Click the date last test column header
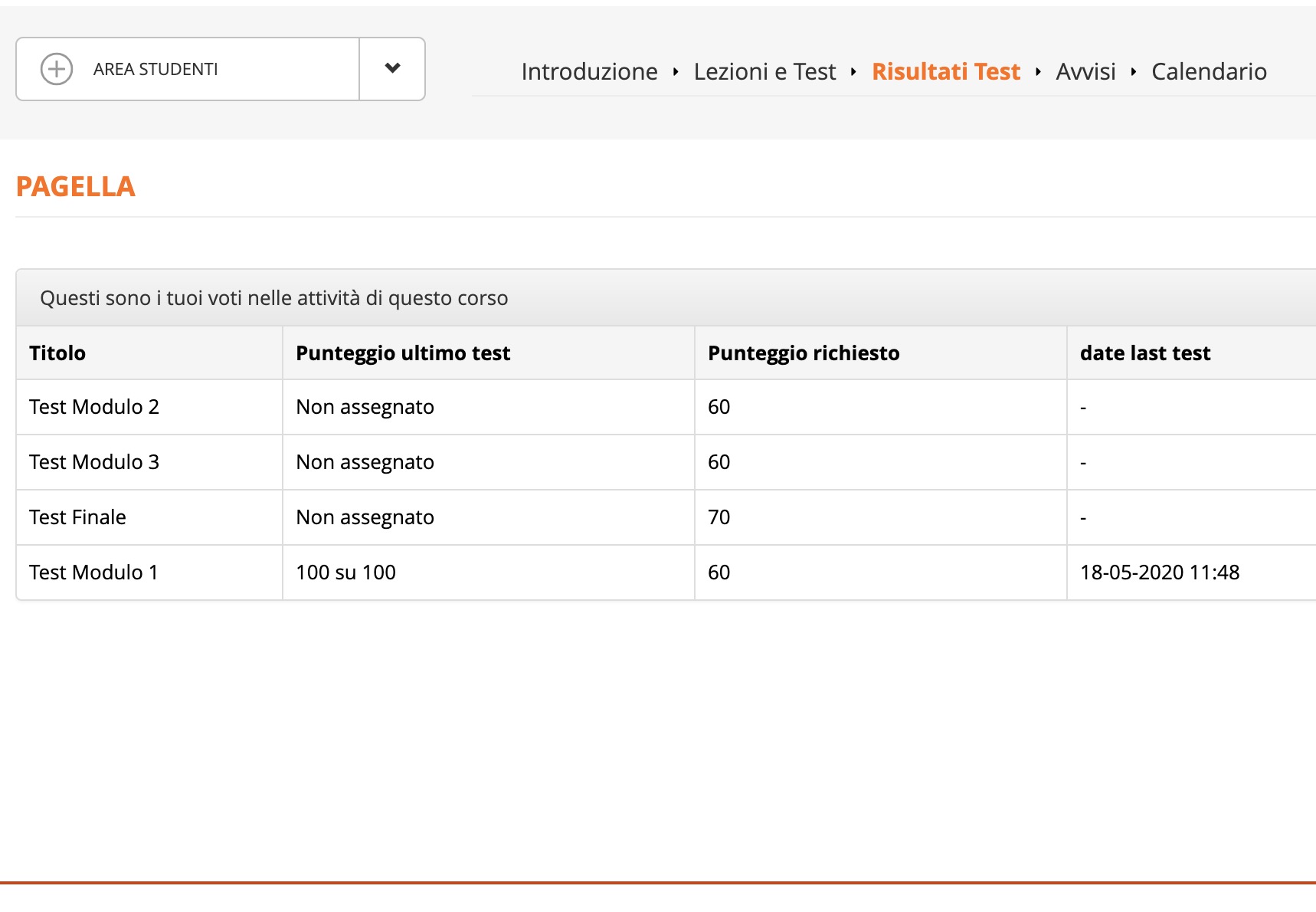 (1144, 353)
